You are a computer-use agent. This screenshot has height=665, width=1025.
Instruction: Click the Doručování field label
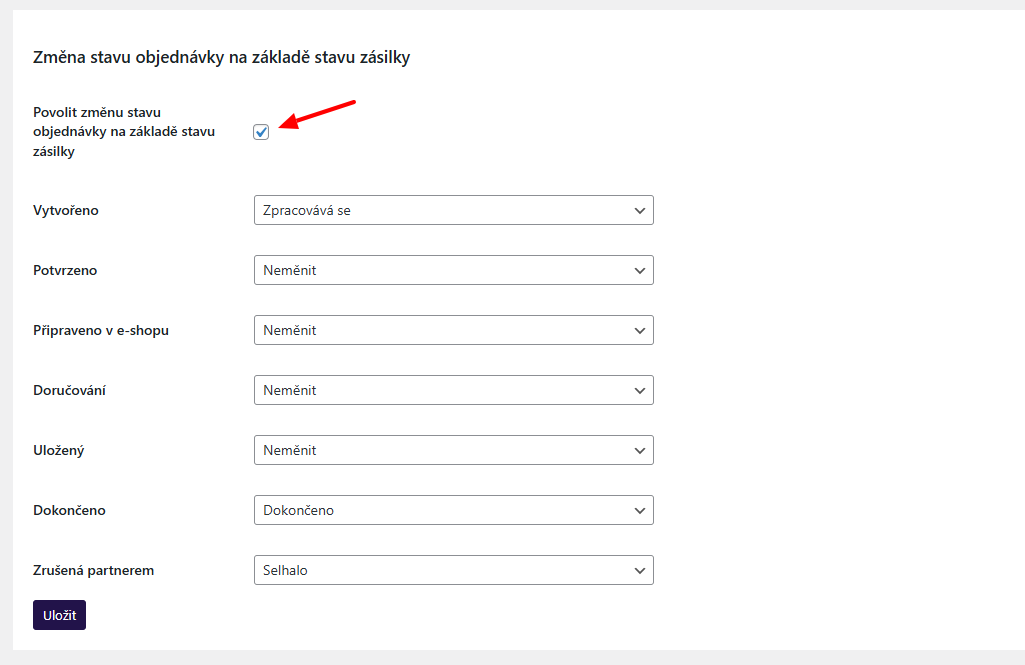(69, 390)
